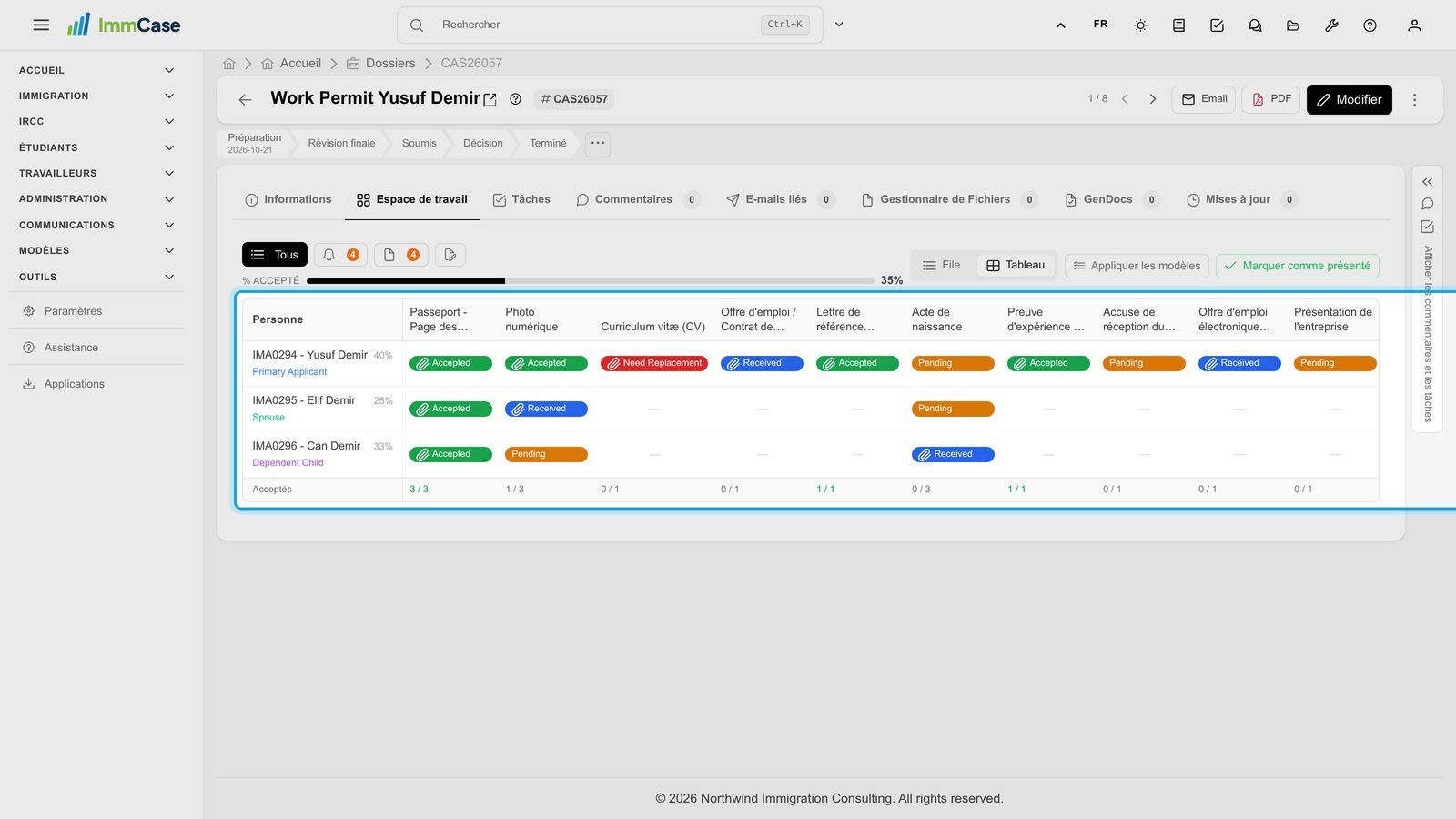1456x819 pixels.
Task: Open the GenDocs tab
Action: coord(1112,200)
